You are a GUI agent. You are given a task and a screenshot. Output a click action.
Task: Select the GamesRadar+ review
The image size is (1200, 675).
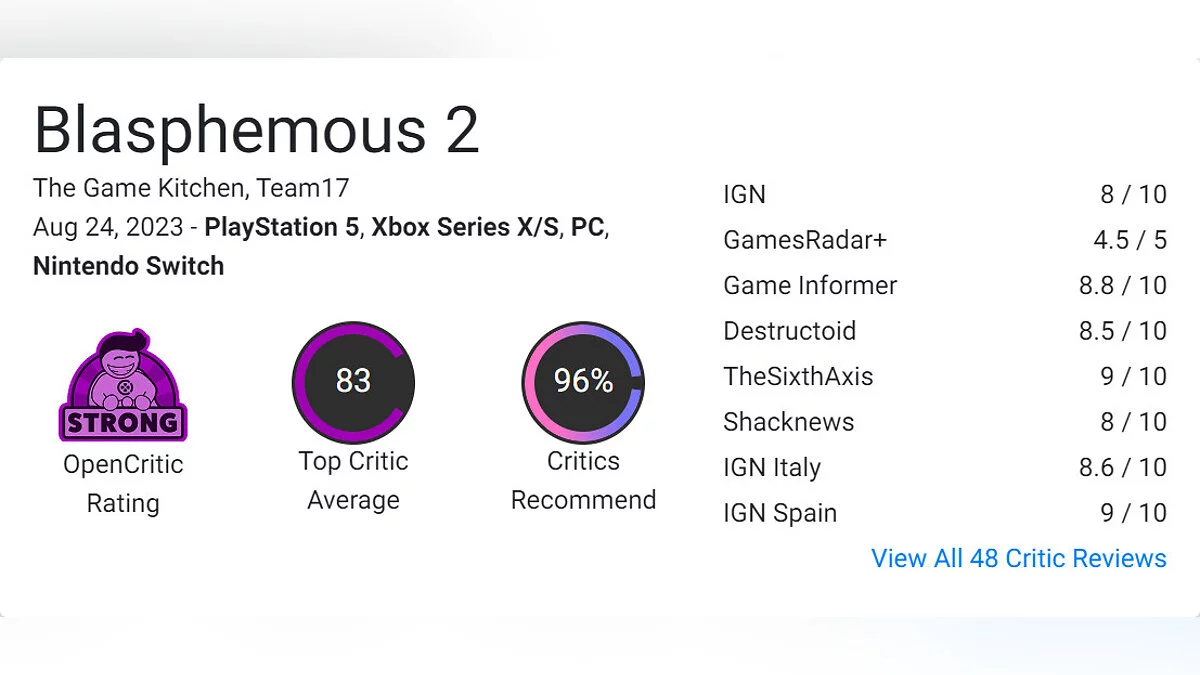805,240
